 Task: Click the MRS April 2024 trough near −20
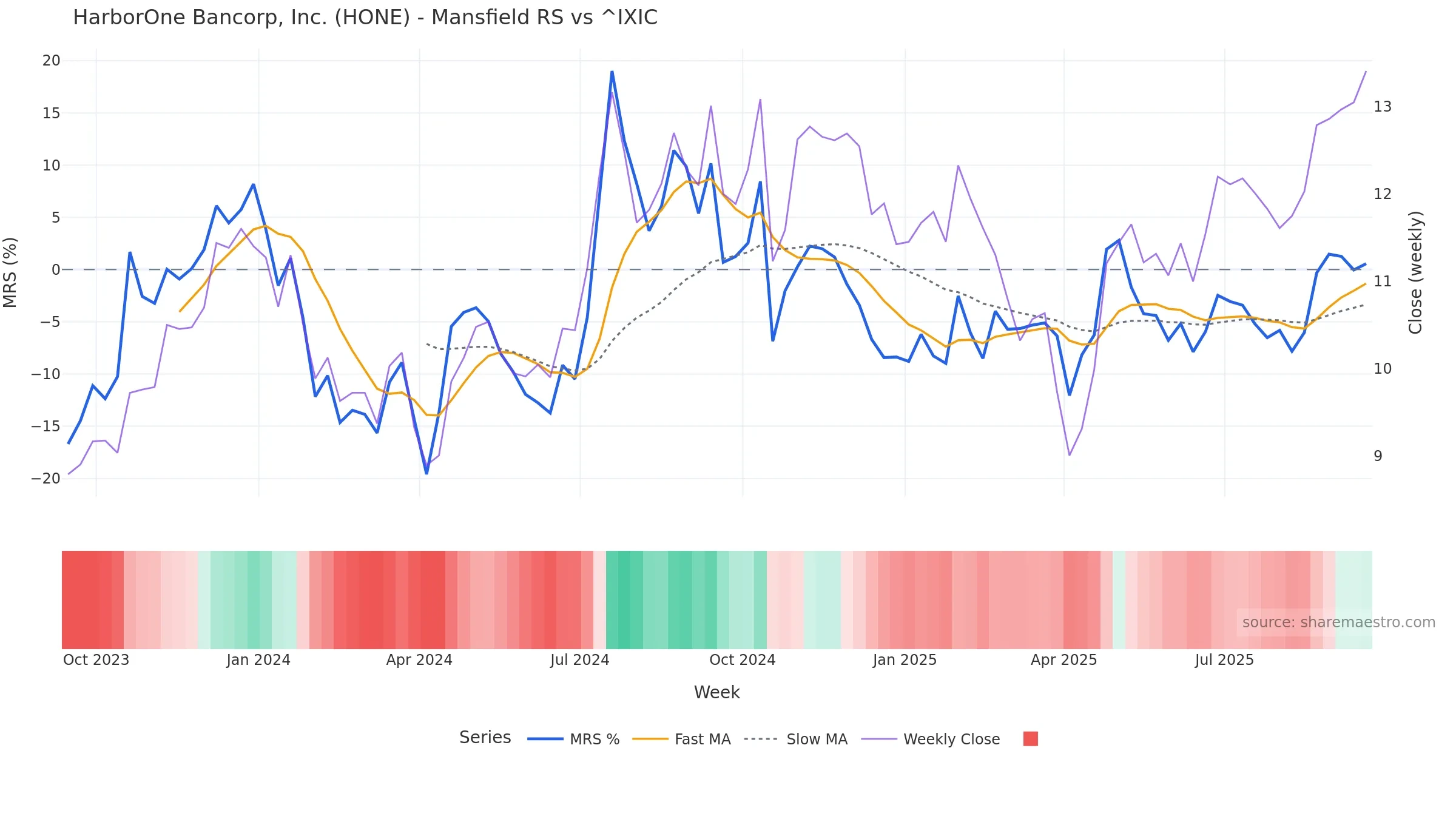tap(426, 473)
